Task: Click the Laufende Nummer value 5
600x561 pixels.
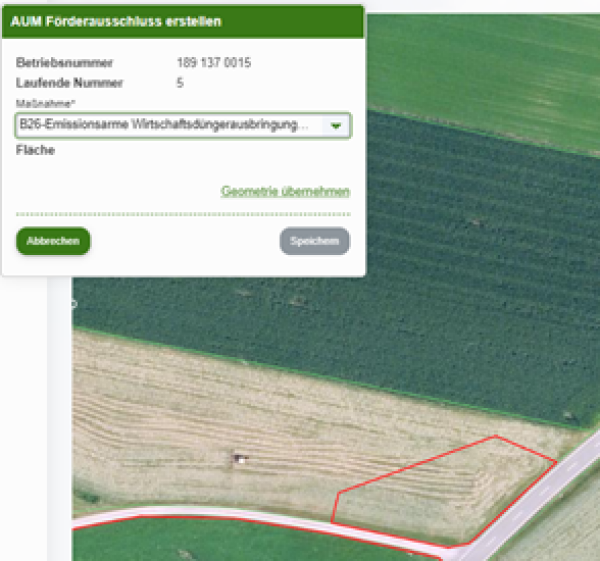Action: coord(180,83)
